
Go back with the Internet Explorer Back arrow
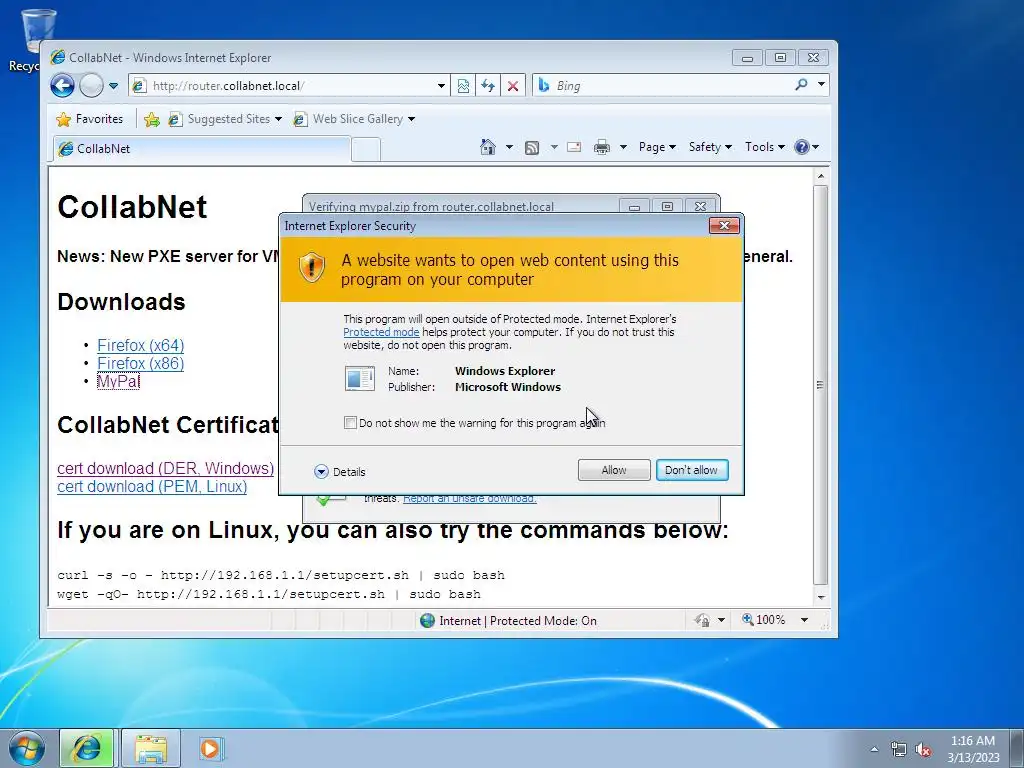(x=63, y=86)
